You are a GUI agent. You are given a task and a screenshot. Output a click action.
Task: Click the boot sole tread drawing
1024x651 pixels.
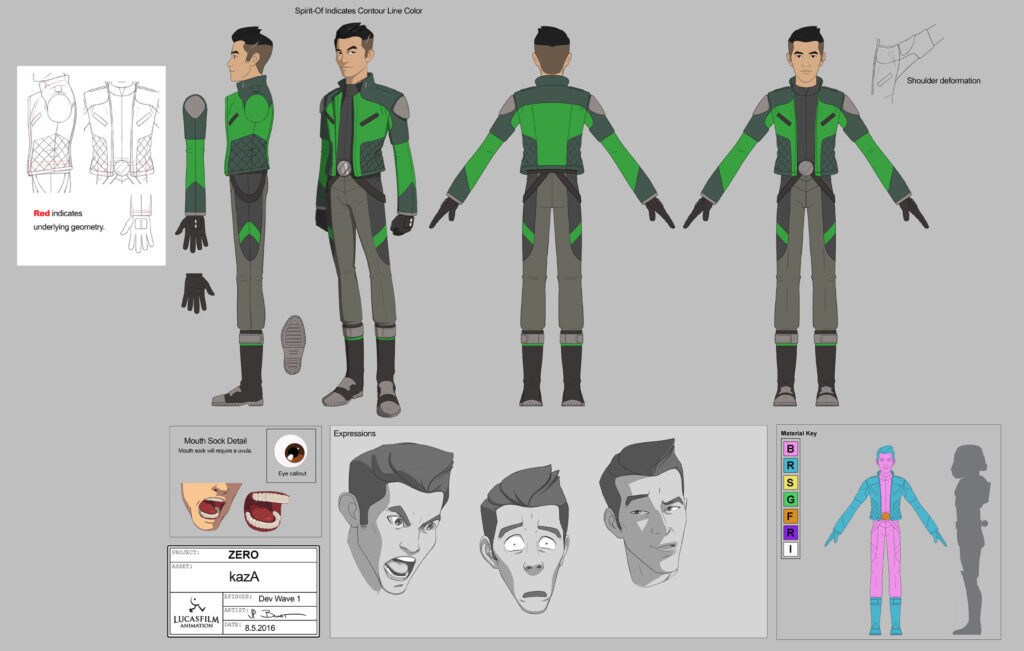pyautogui.click(x=293, y=344)
